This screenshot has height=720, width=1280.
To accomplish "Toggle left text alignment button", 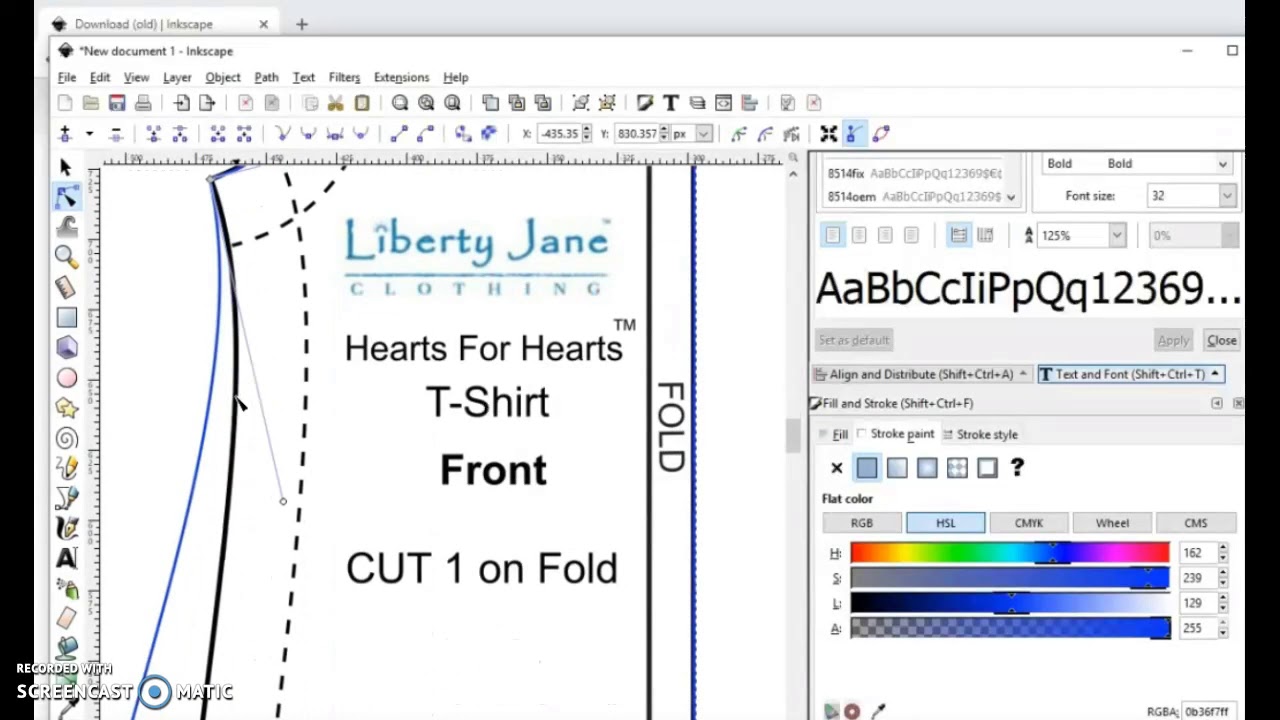I will point(833,235).
